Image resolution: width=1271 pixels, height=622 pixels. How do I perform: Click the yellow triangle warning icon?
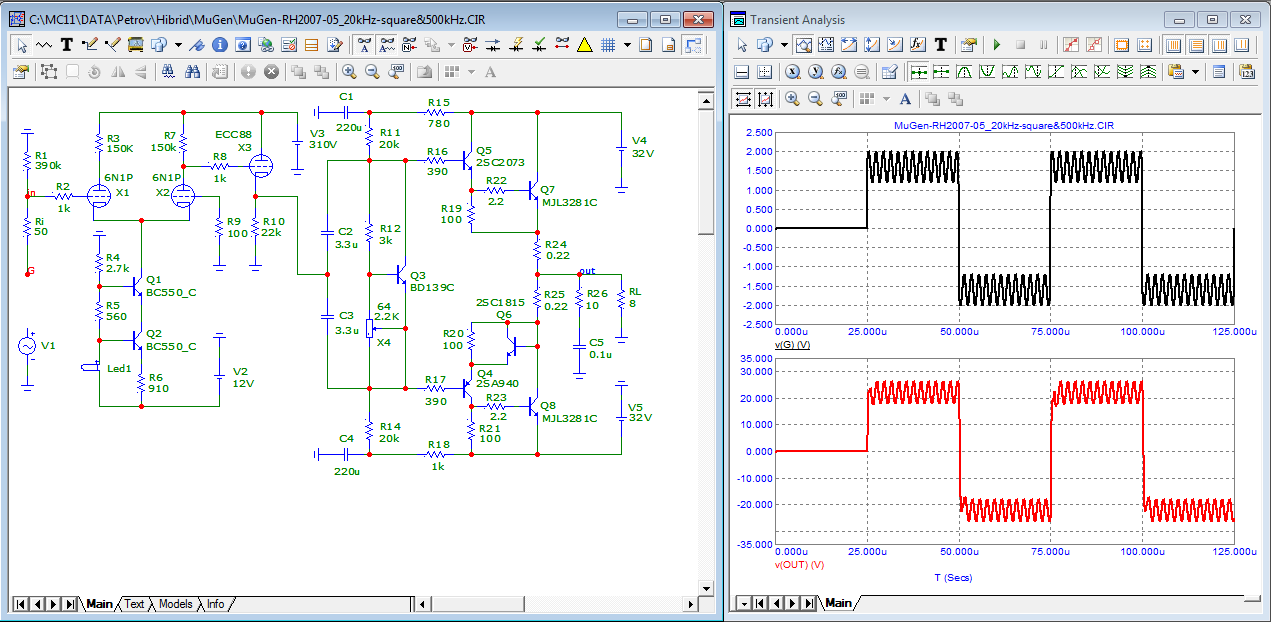tap(584, 44)
